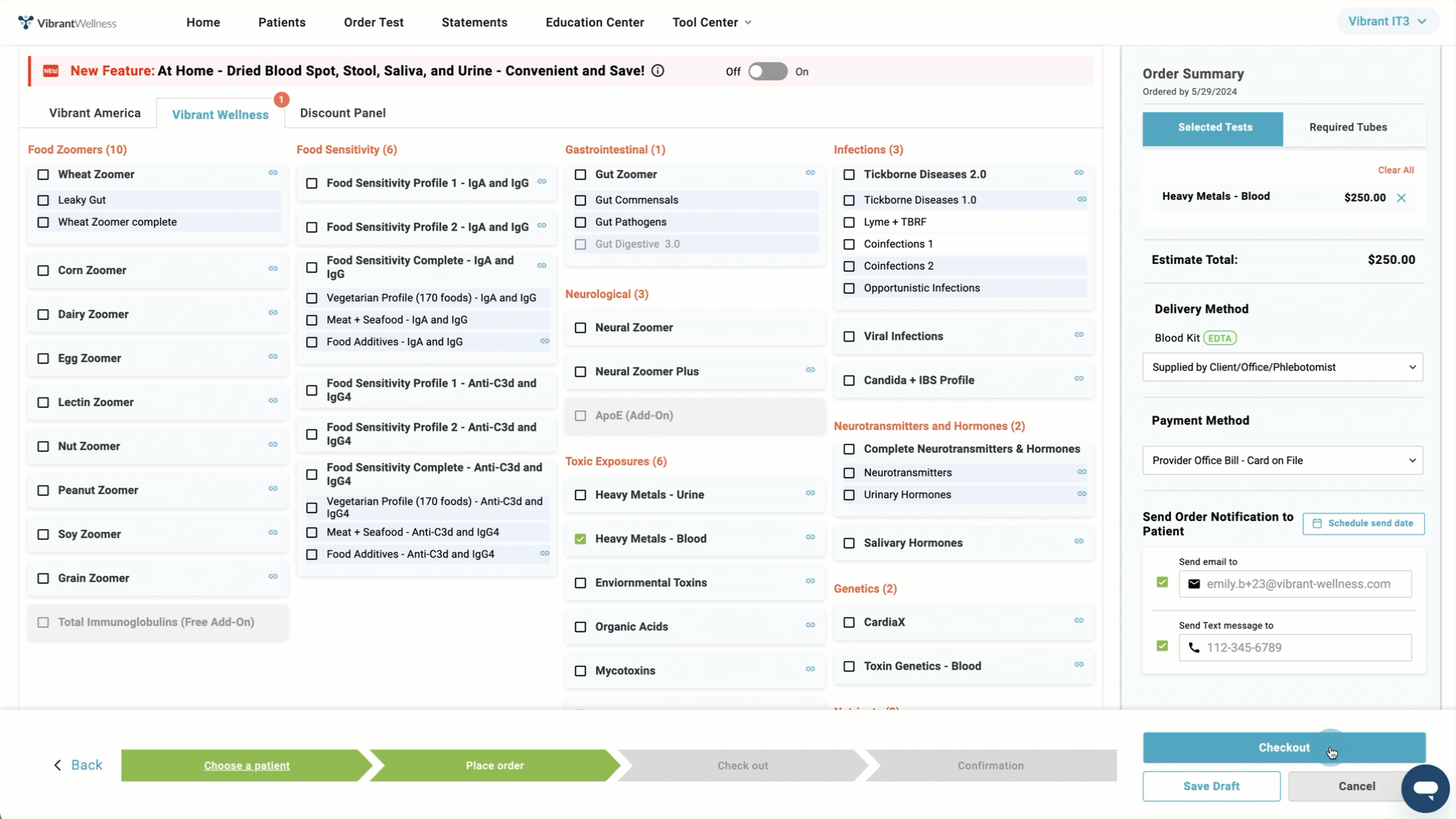Click link icon next to Corn Zoomer
This screenshot has height=819, width=1456.
point(273,268)
